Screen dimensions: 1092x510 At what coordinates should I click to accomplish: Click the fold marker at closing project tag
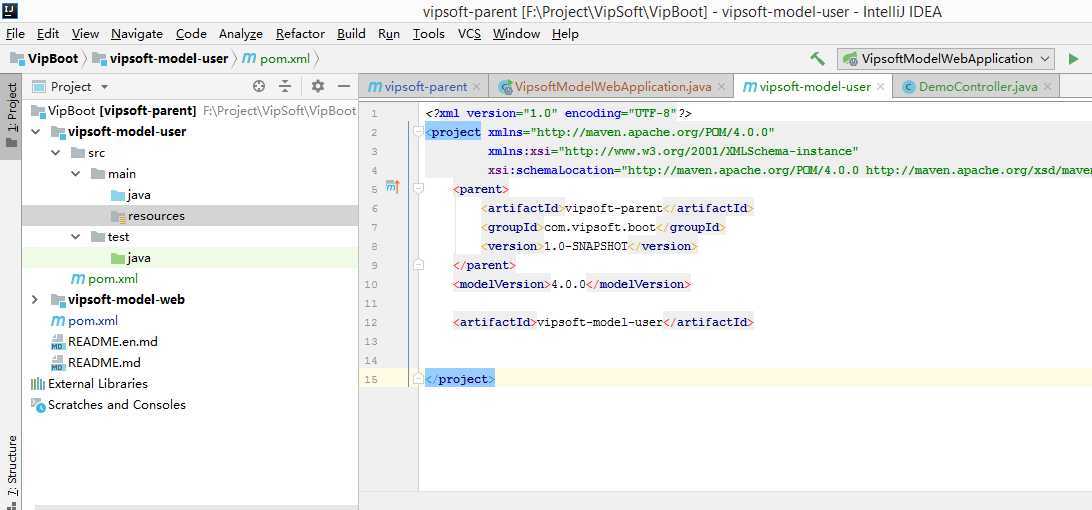[x=418, y=378]
